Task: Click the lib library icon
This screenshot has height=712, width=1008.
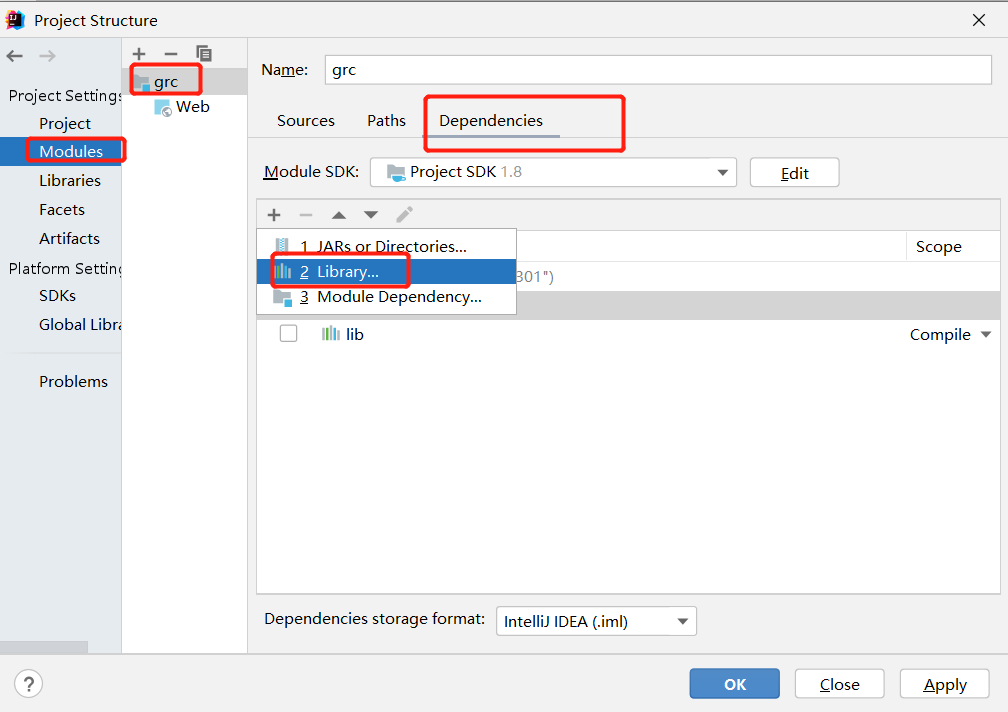Action: click(x=330, y=334)
